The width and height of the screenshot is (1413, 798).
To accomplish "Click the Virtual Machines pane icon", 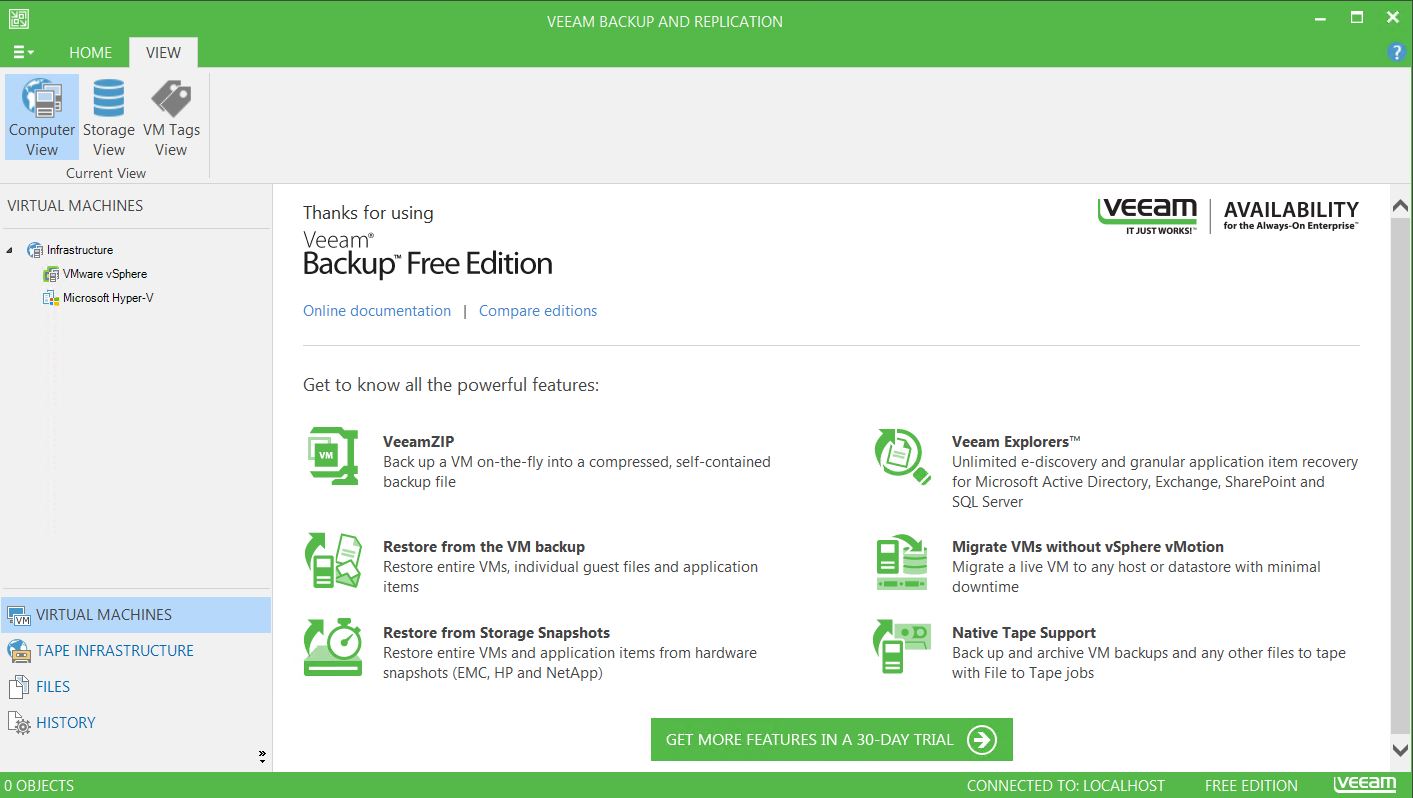I will pyautogui.click(x=19, y=615).
